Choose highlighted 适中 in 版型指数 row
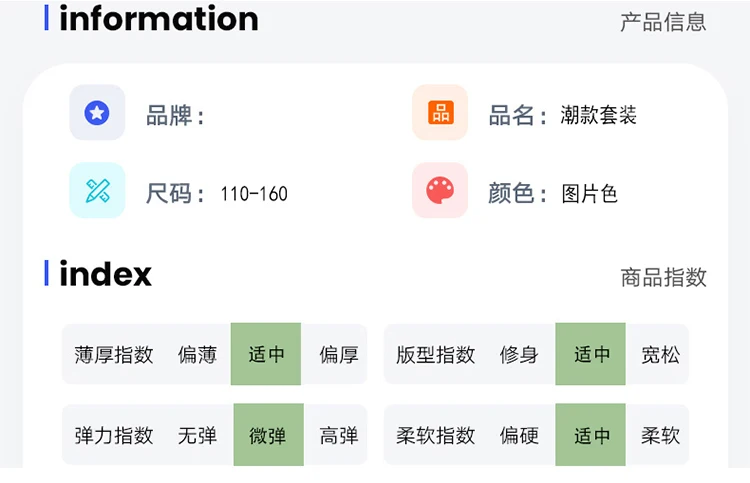The height and width of the screenshot is (483, 750). pyautogui.click(x=591, y=354)
